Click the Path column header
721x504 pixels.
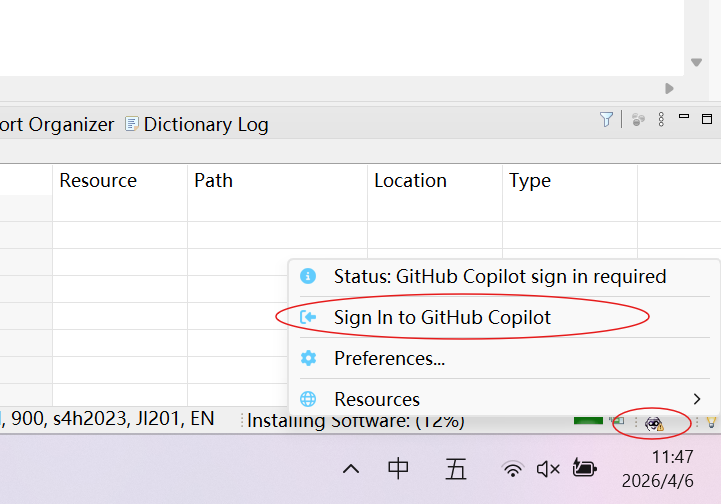(213, 181)
